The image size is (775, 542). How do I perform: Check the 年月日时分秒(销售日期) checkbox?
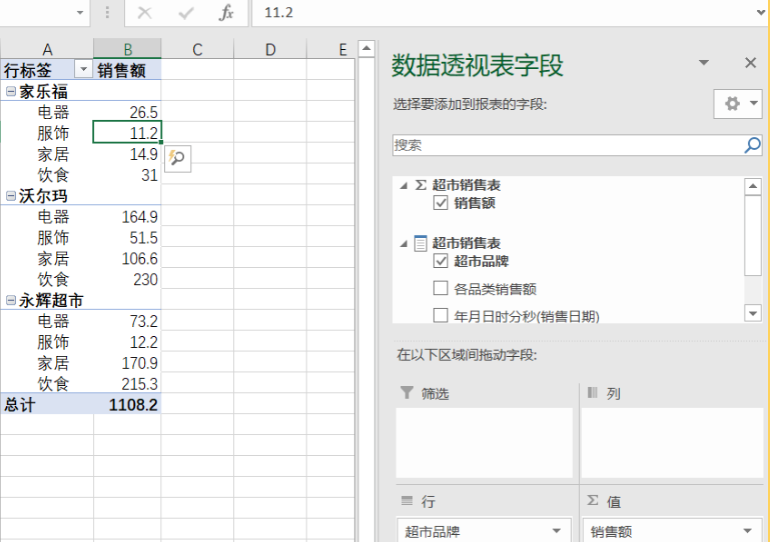pyautogui.click(x=440, y=315)
